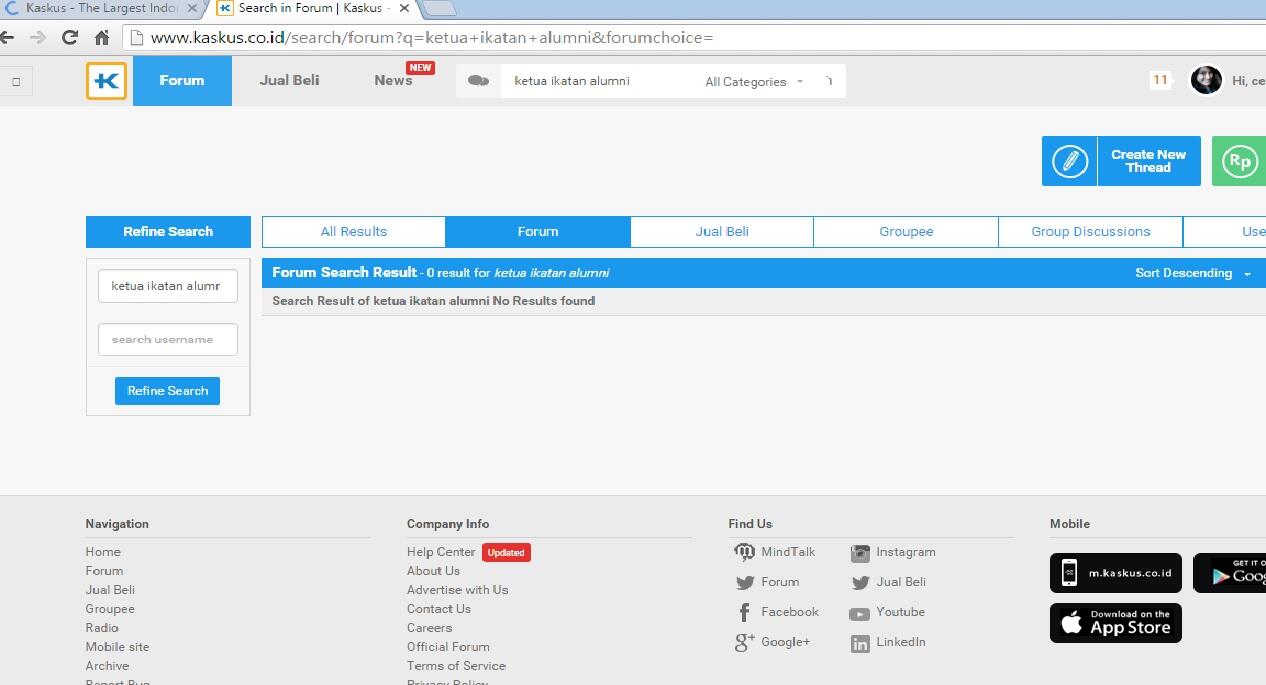Image resolution: width=1266 pixels, height=685 pixels.
Task: Click the browser forward arrow
Action: pos(38,38)
